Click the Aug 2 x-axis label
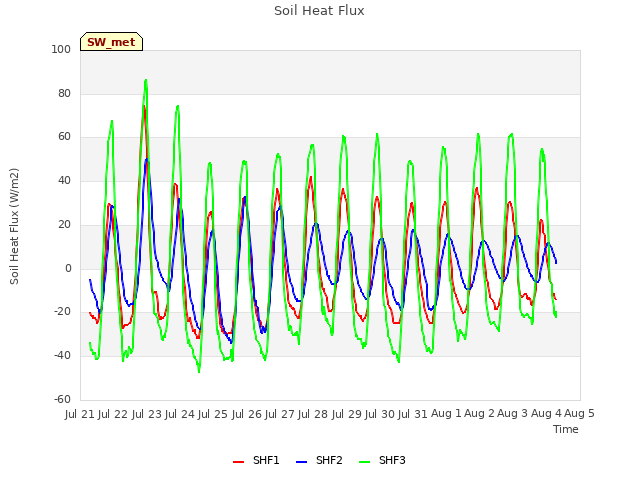 point(479,414)
